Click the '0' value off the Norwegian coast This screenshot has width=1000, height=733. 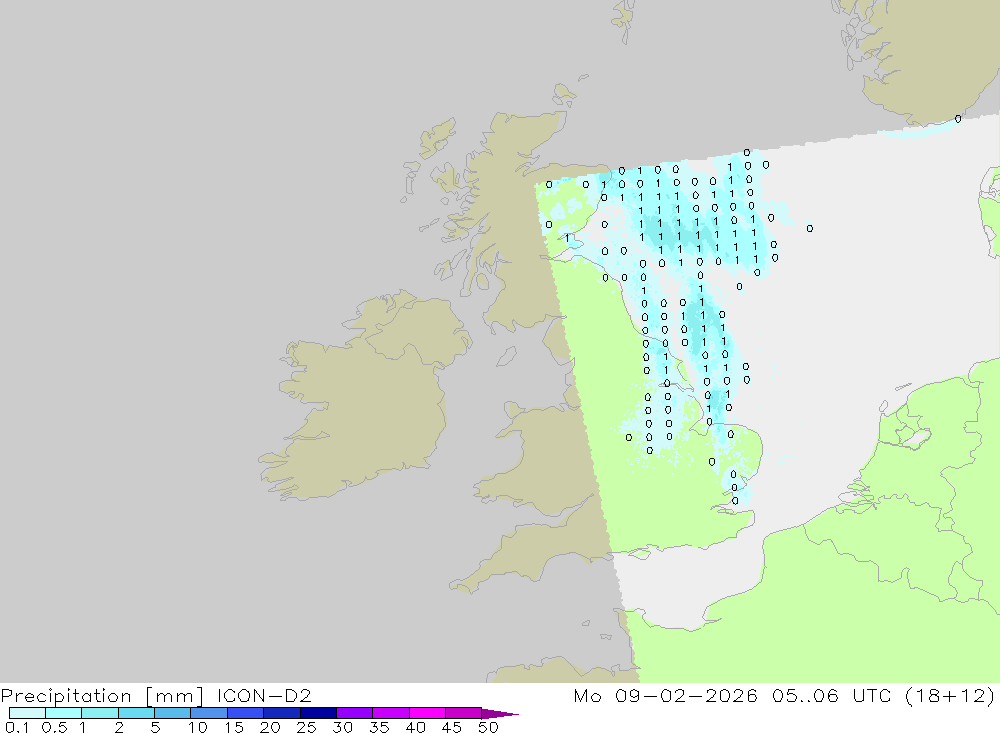click(x=958, y=119)
